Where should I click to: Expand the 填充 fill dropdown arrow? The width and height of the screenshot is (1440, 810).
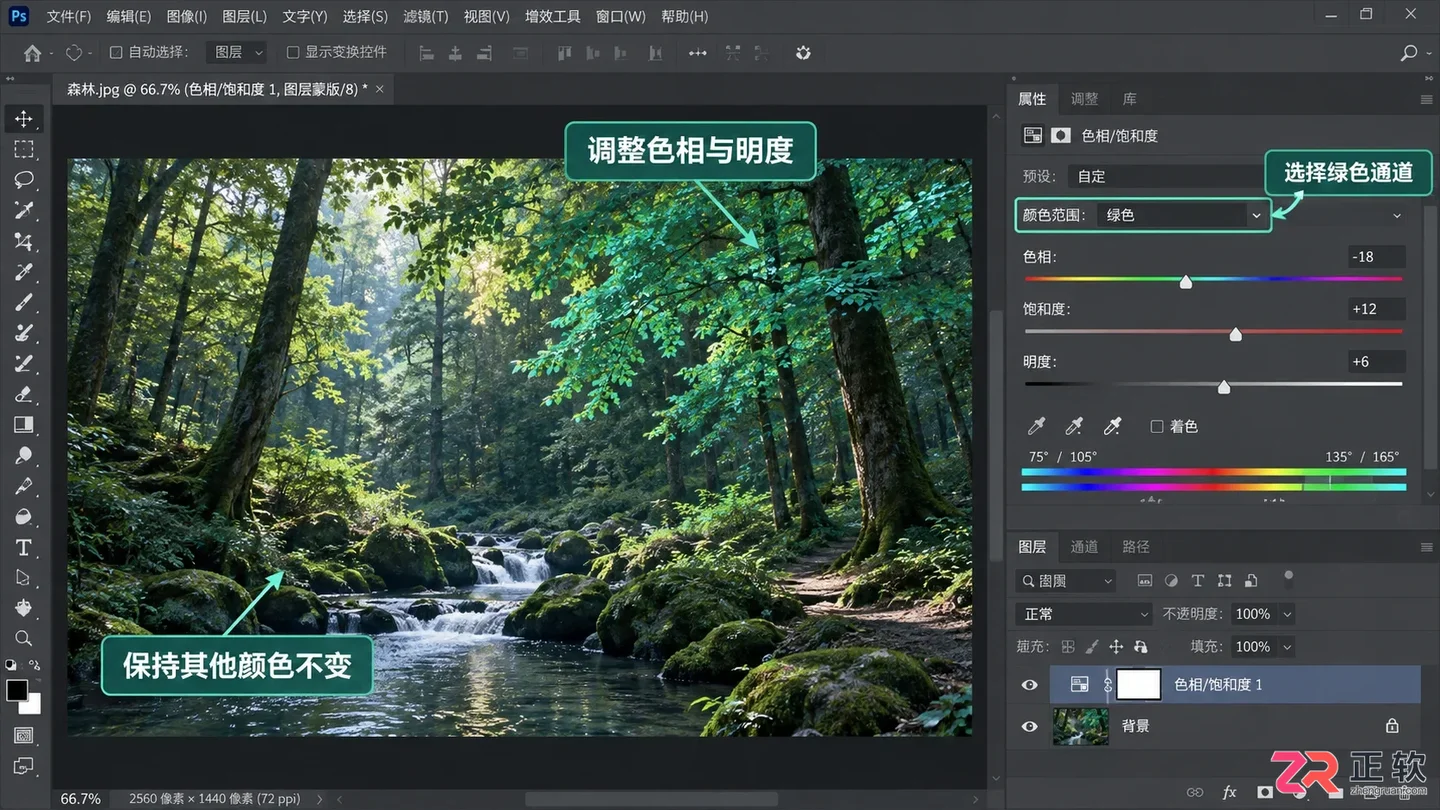point(1288,647)
